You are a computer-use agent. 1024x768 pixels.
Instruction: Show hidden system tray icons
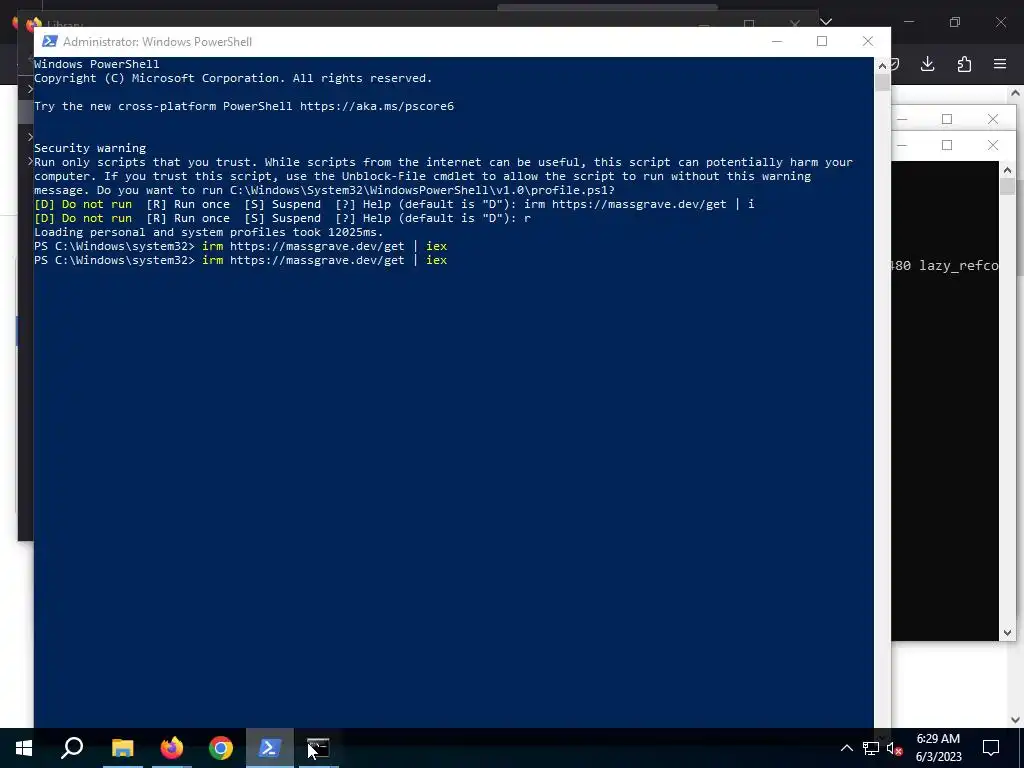pos(846,748)
